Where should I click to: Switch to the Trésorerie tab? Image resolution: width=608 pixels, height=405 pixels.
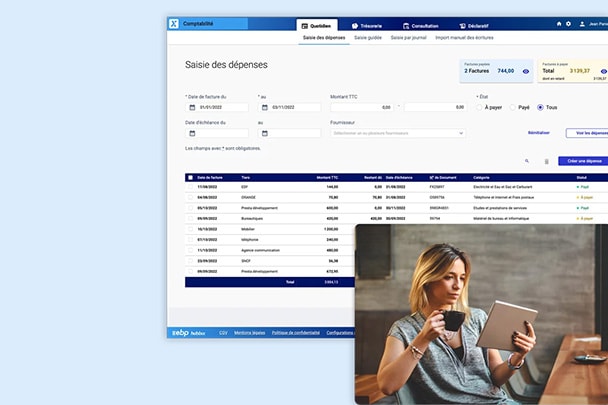[367, 26]
